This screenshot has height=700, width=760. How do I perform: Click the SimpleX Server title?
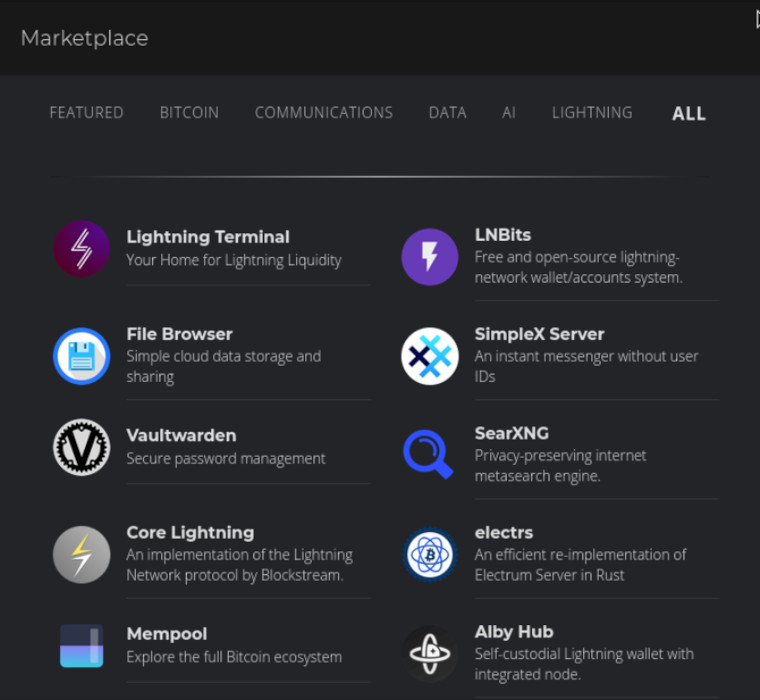539,334
